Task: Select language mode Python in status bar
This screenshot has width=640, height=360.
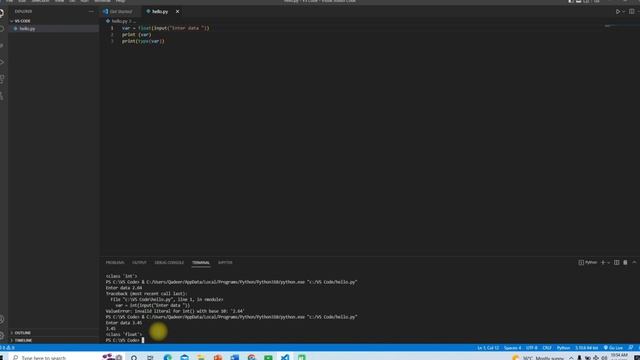Action: click(563, 348)
